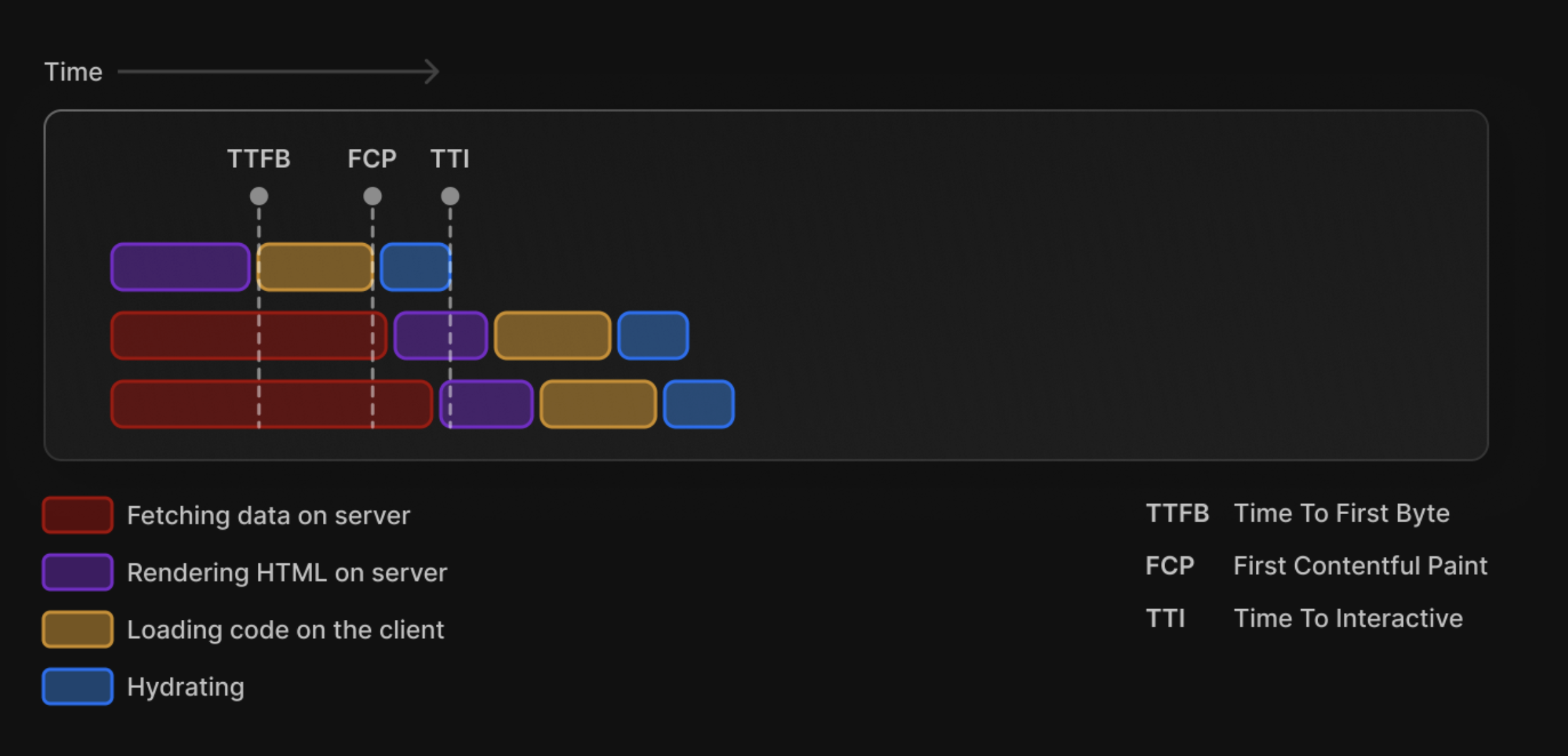Click the purple block in the middle row
Image resolution: width=1568 pixels, height=756 pixels.
[x=441, y=335]
